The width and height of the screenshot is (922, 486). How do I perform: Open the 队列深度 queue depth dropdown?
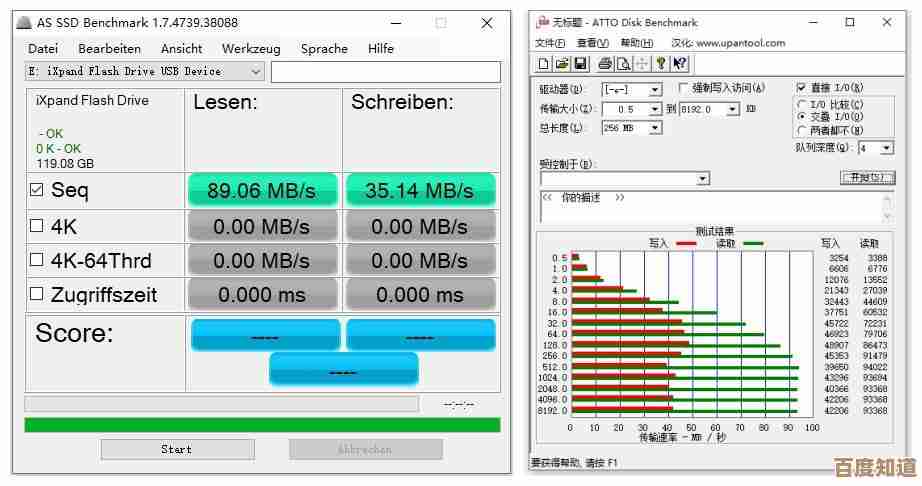pyautogui.click(x=887, y=148)
